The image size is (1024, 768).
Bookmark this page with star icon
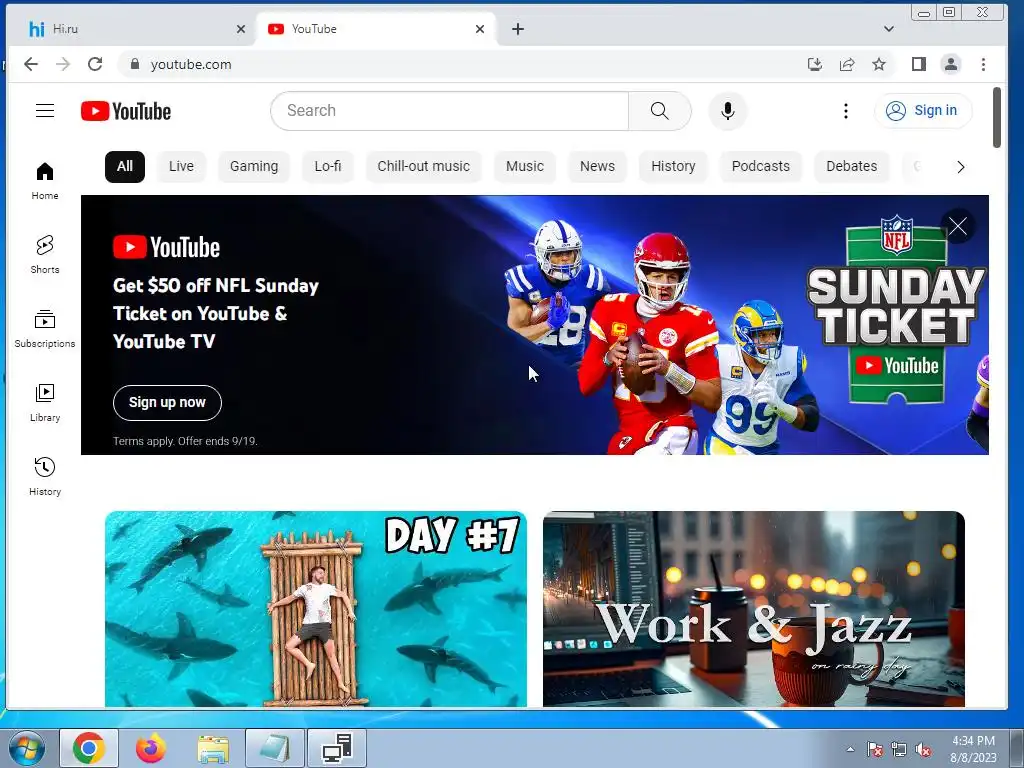pos(879,64)
